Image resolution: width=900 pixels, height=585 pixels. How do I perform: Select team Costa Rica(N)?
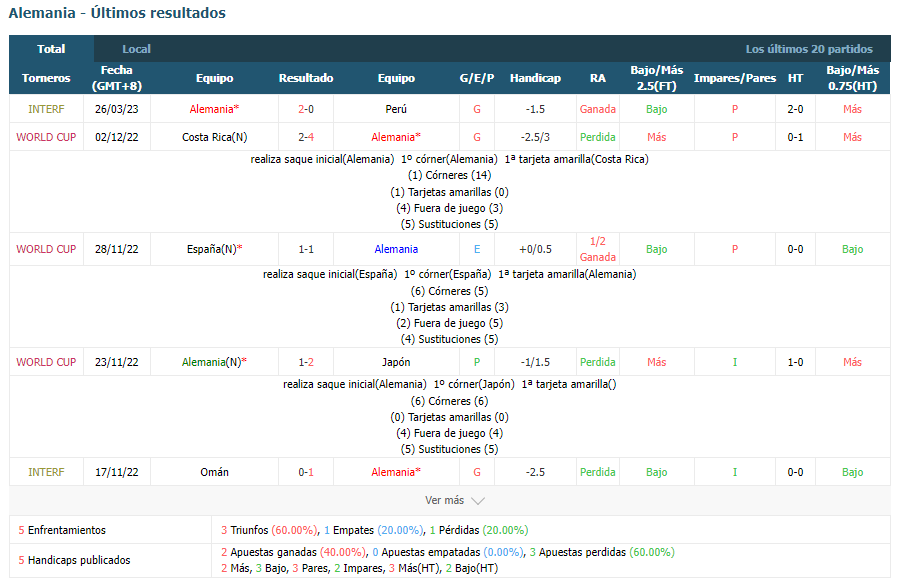tap(215, 137)
